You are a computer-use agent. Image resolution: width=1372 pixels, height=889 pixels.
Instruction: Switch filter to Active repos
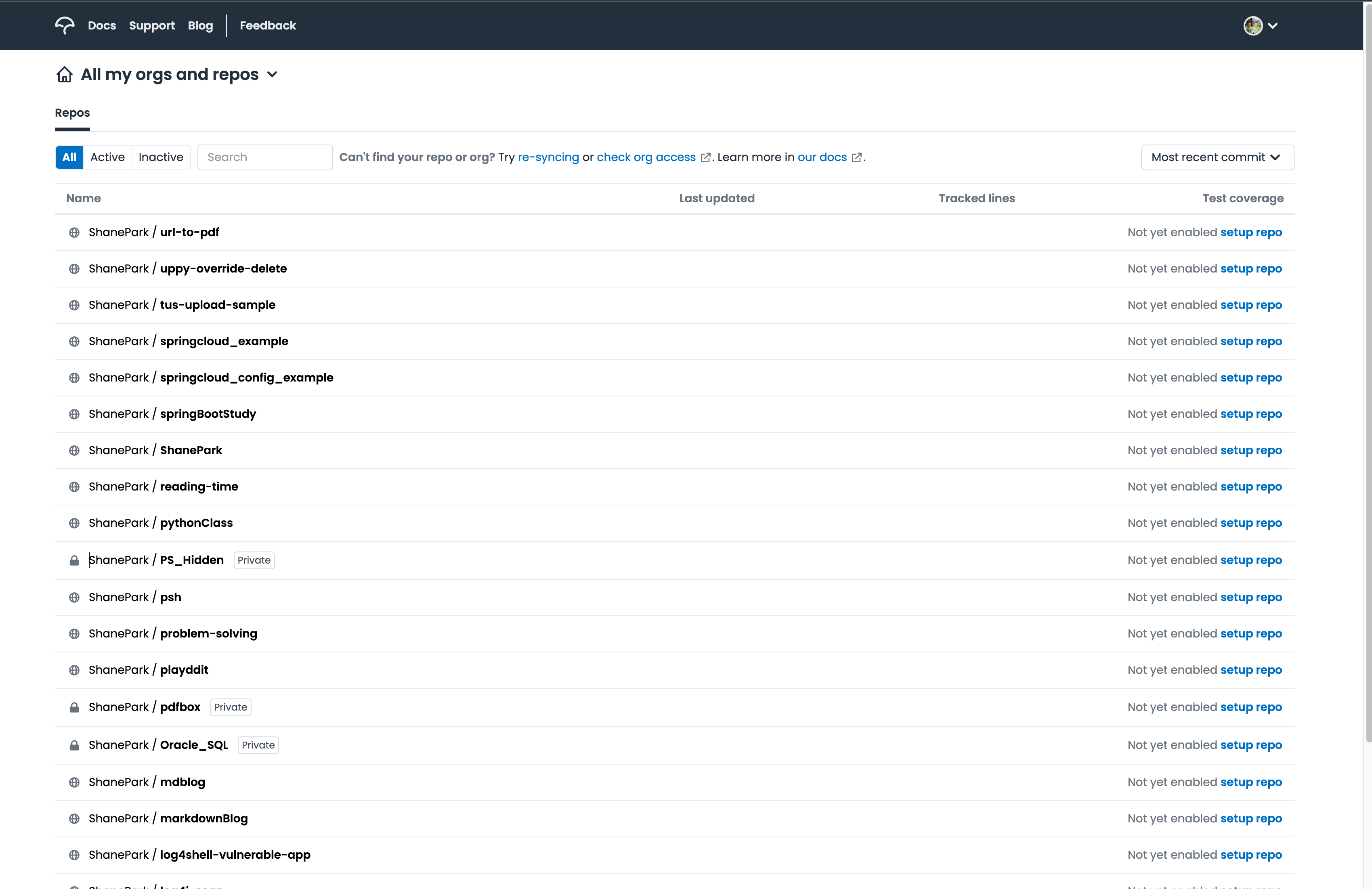[107, 157]
